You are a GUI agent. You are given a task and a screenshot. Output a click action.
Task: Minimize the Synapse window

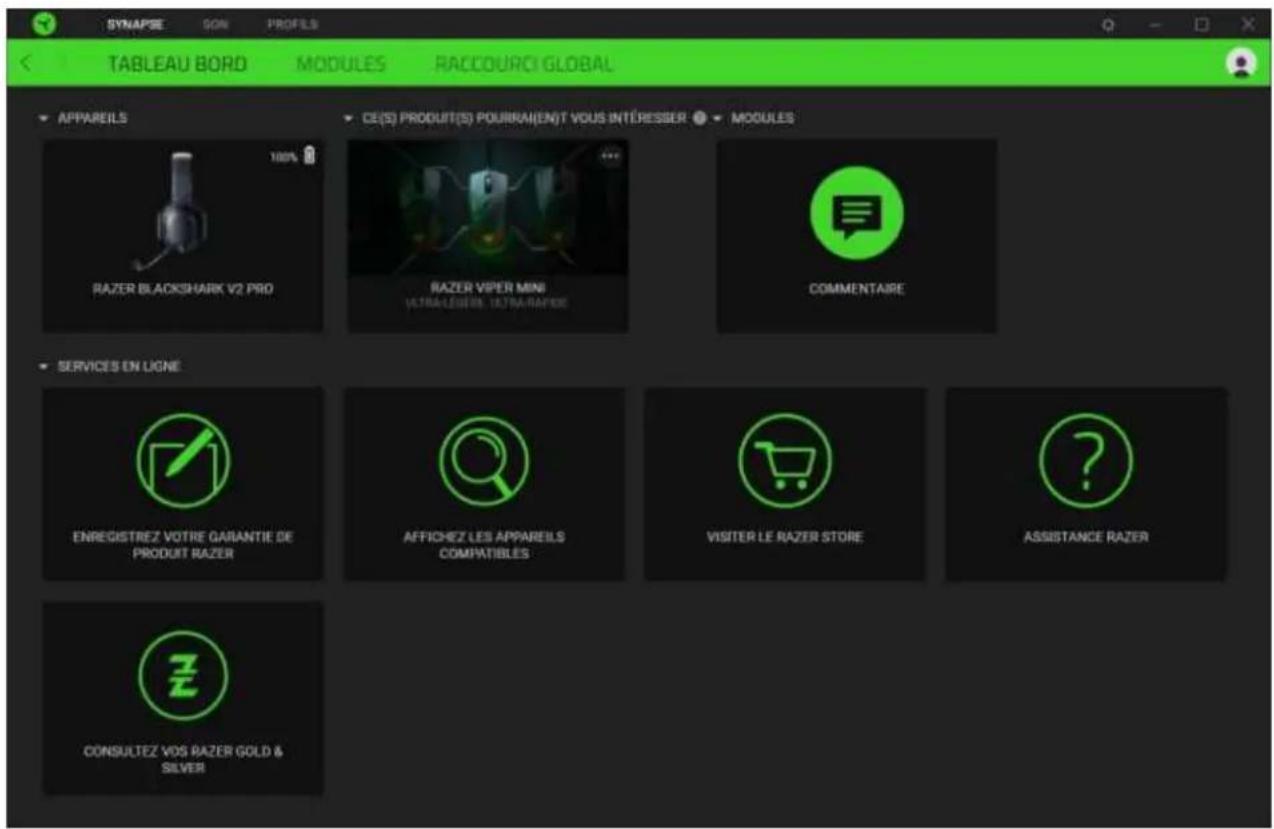click(1155, 24)
